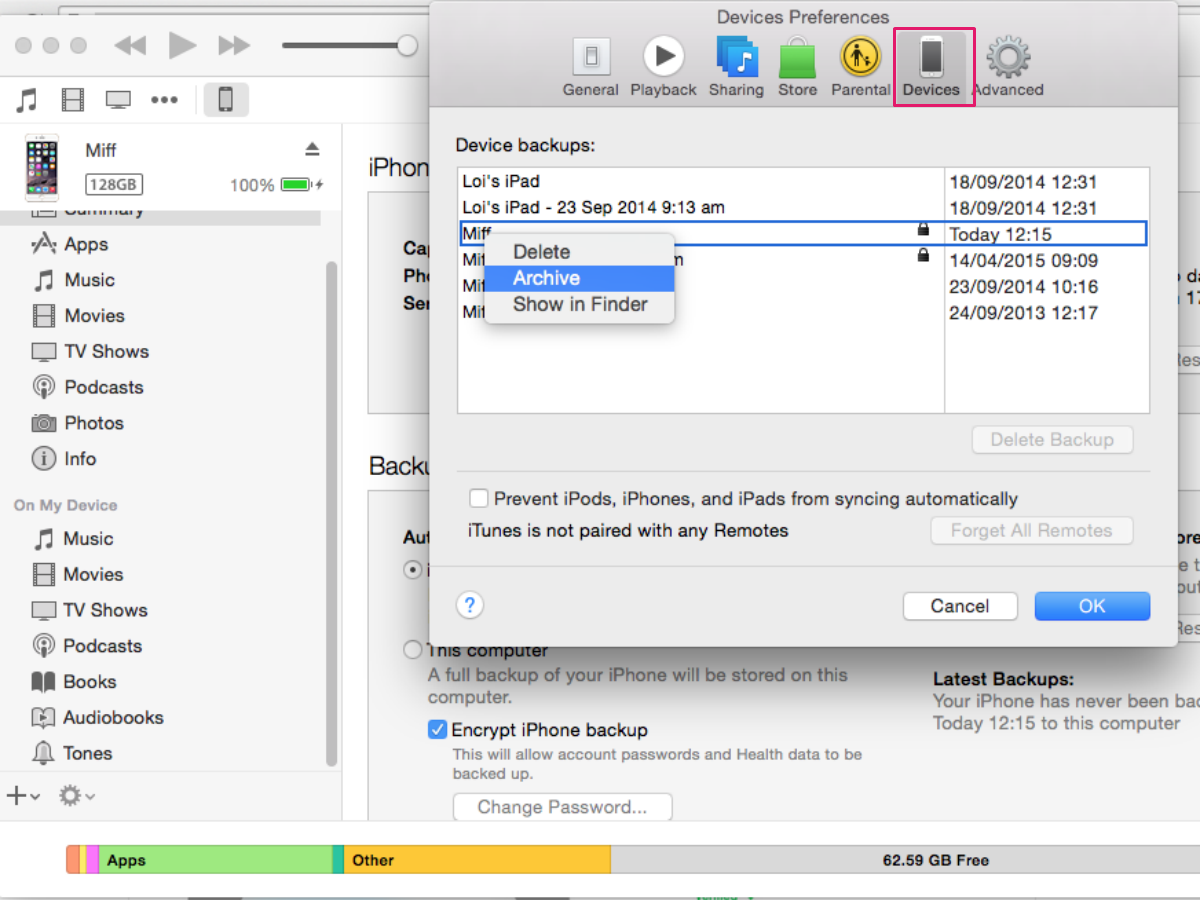Switch to the Sharing preferences tab
This screenshot has height=900, width=1200.
736,66
